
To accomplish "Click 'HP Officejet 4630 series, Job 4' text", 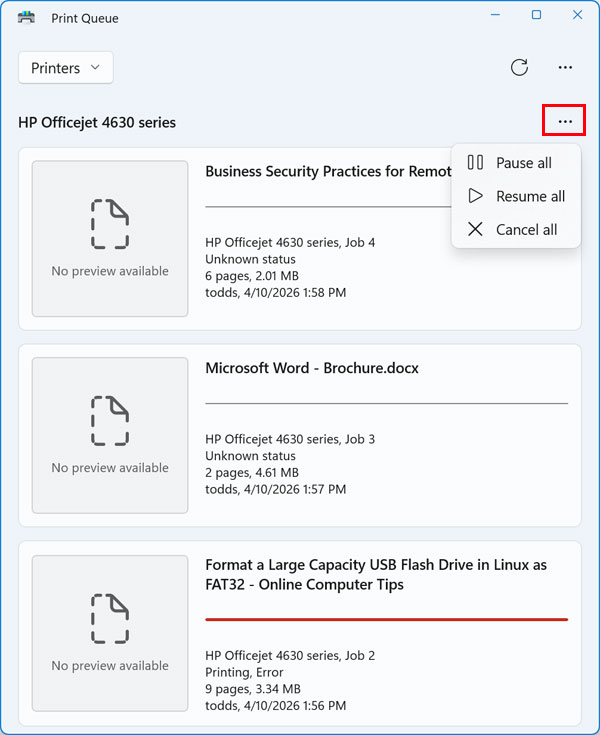I will click(x=290, y=242).
